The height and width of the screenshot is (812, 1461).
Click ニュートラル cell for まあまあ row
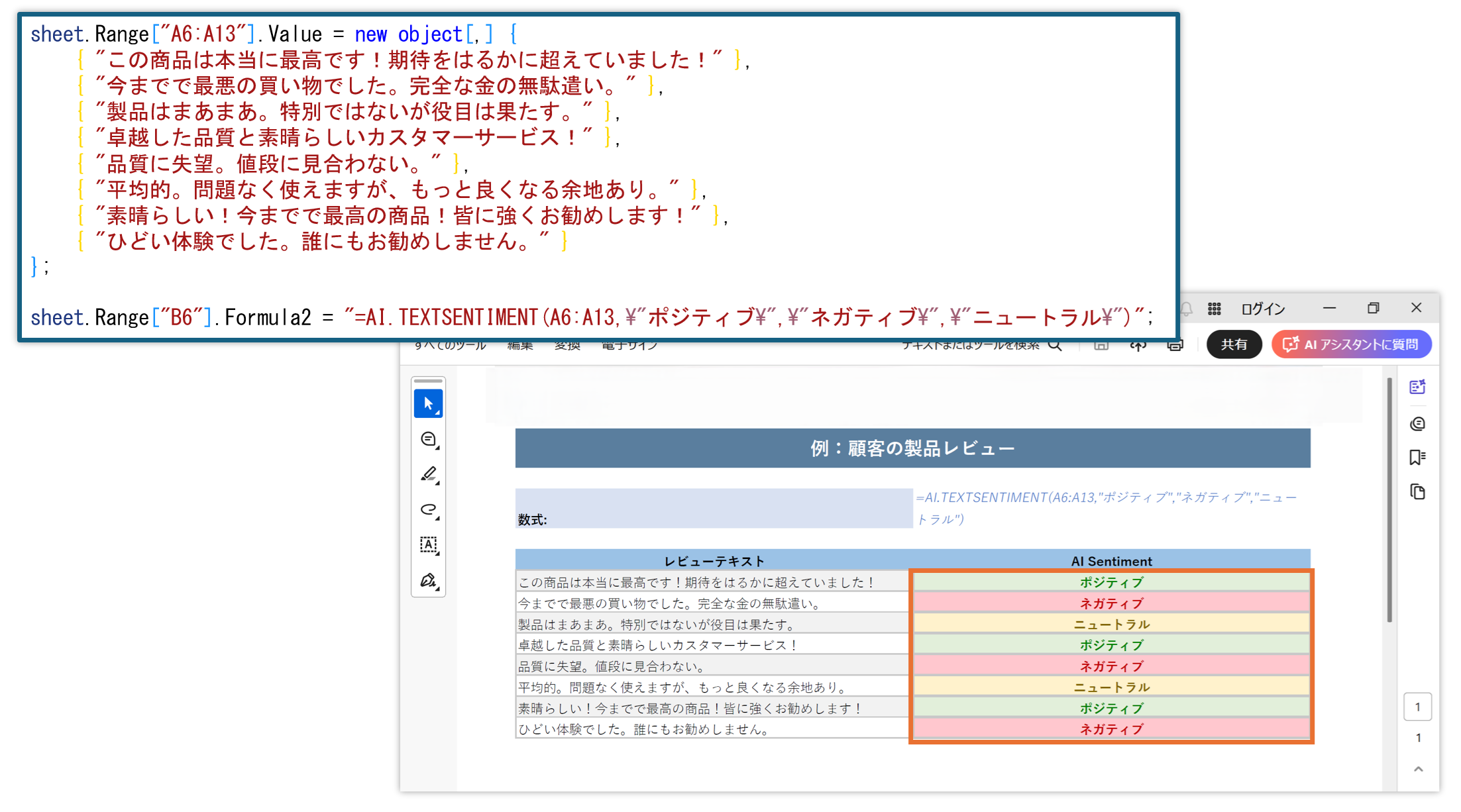click(x=1111, y=625)
